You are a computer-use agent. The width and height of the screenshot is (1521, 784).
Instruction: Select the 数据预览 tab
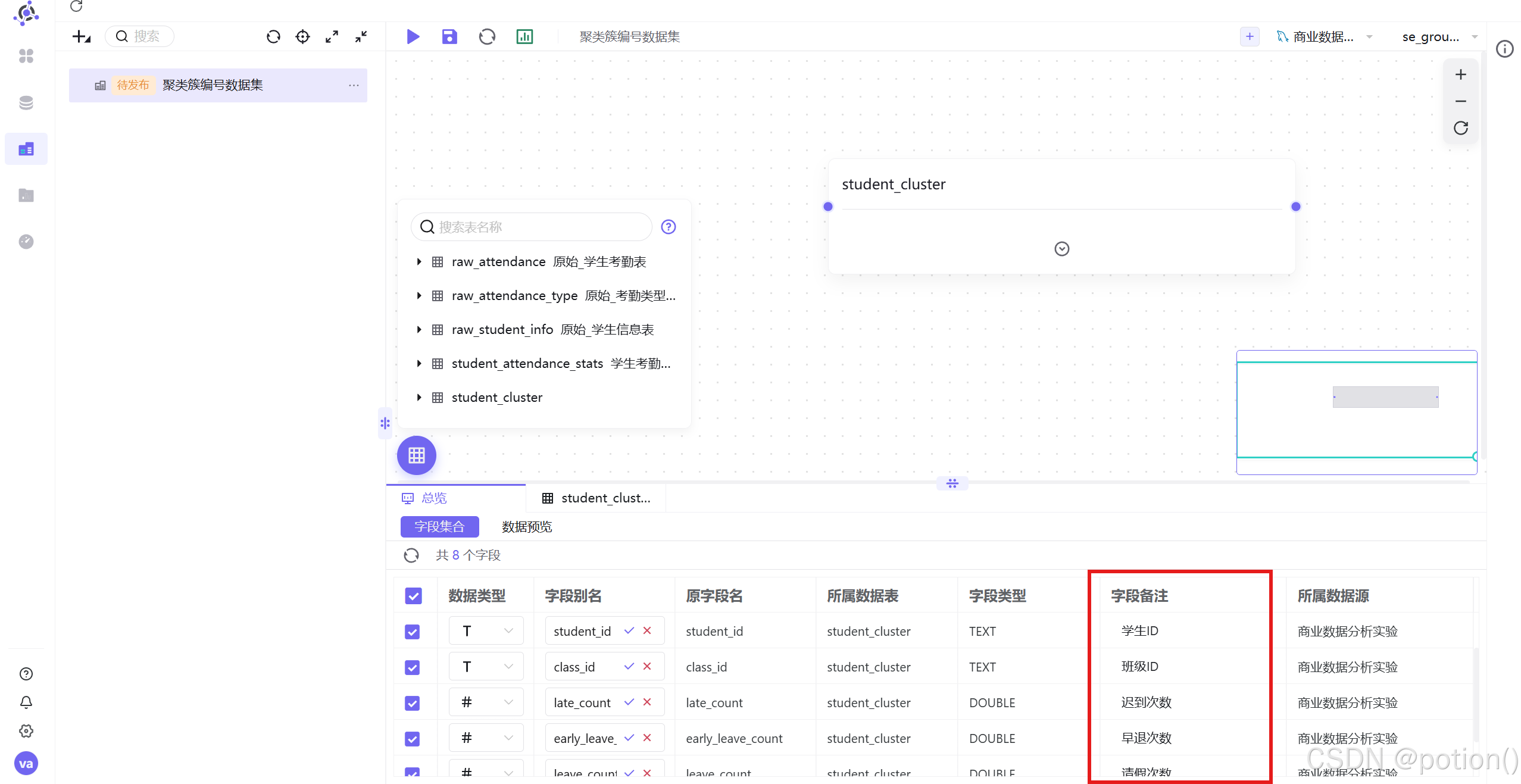[527, 527]
